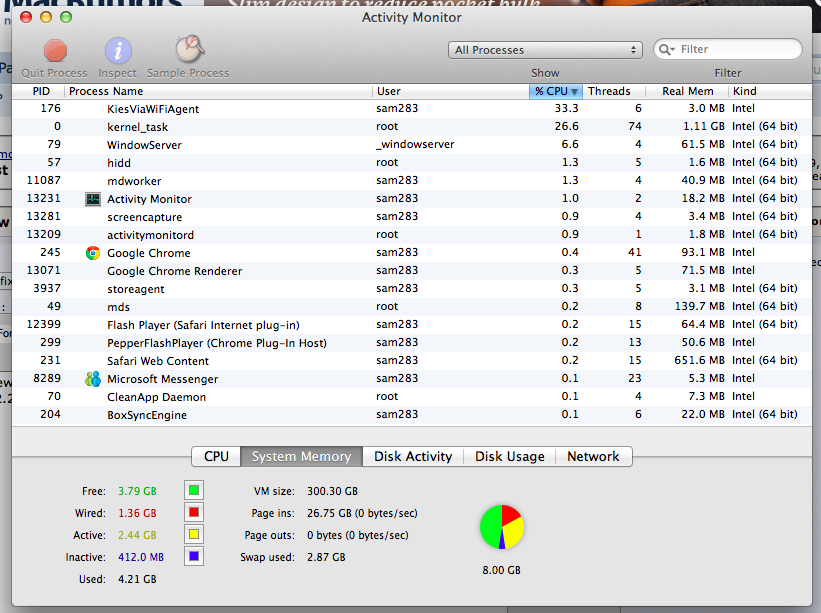
Task: Select PepperFlashPlayer (Chrome Plug-In Host) row
Action: (412, 342)
